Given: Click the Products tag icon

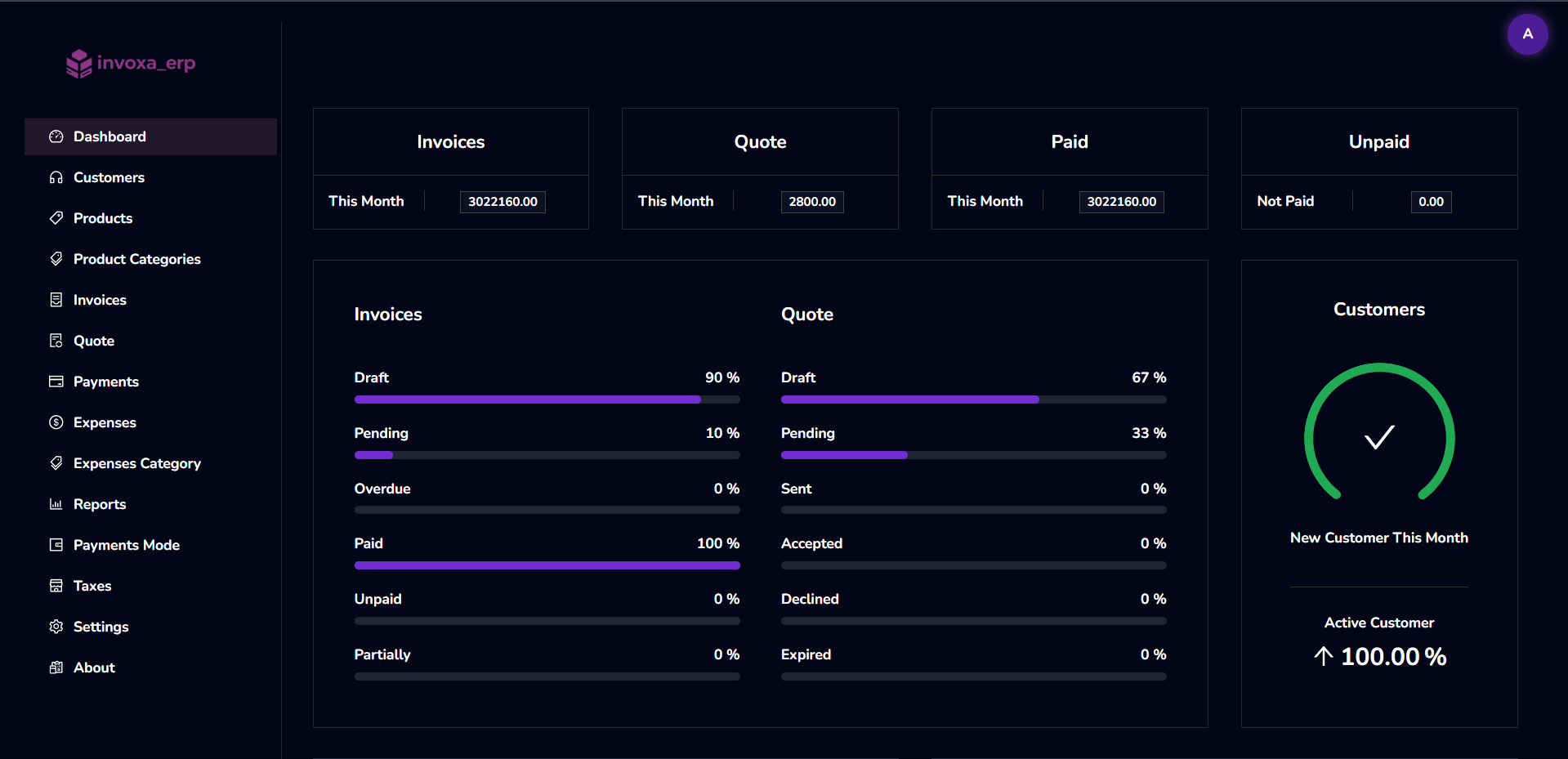Looking at the screenshot, I should click(56, 218).
